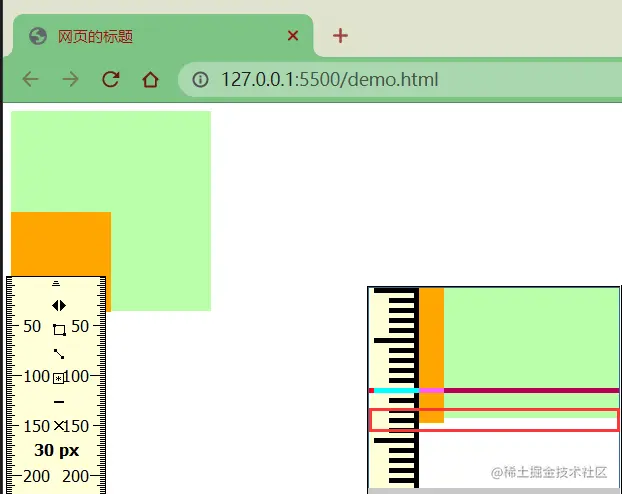Click the small eject-style icon at ruler top
This screenshot has width=622, height=494.
click(x=56, y=283)
